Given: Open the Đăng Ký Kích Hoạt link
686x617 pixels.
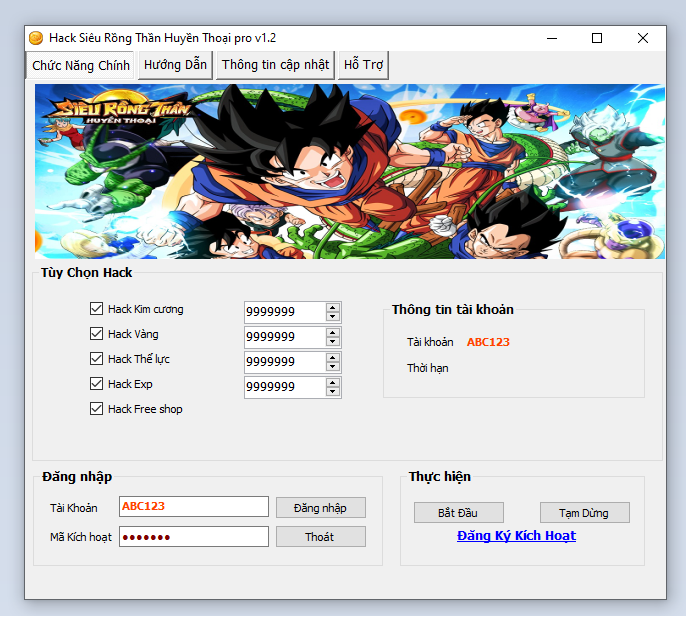Looking at the screenshot, I should tap(516, 536).
